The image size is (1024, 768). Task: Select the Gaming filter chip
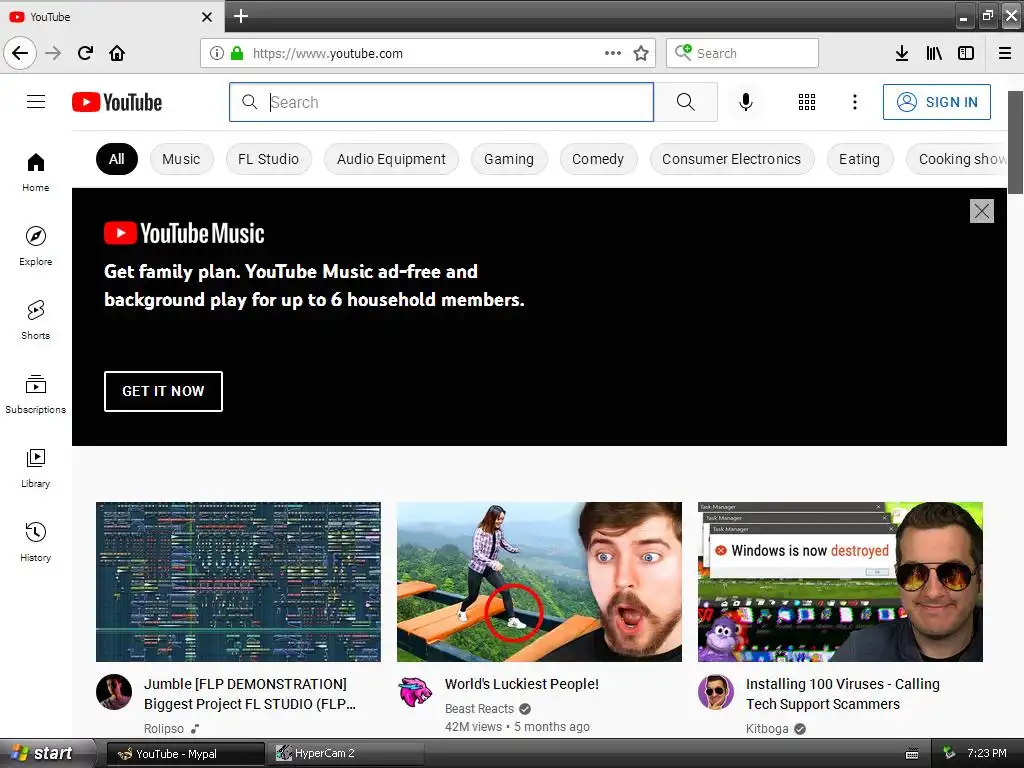(509, 159)
